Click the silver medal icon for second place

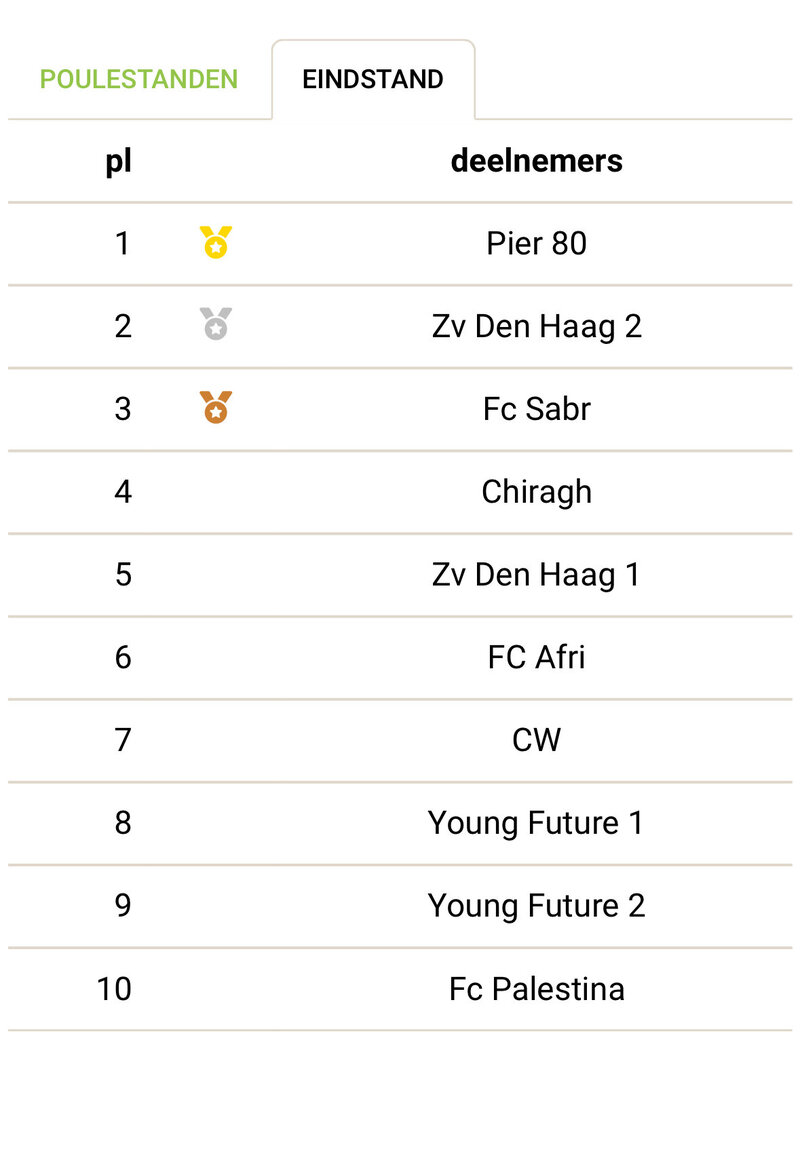[x=216, y=324]
